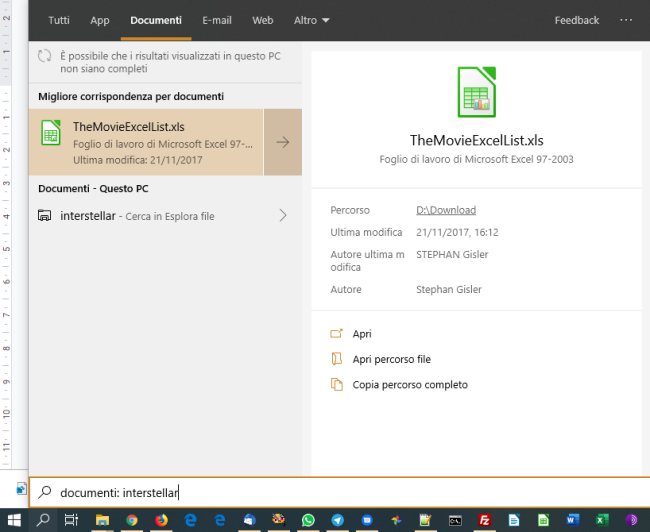Launch FileZilla from taskbar

pos(484,520)
